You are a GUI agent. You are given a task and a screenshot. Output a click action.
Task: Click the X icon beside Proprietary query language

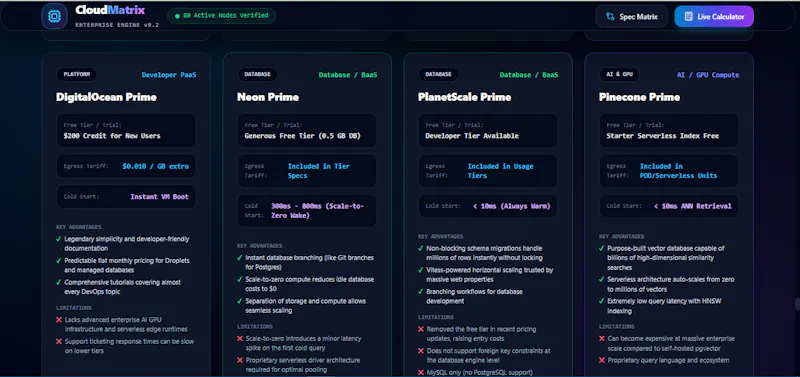click(x=602, y=360)
